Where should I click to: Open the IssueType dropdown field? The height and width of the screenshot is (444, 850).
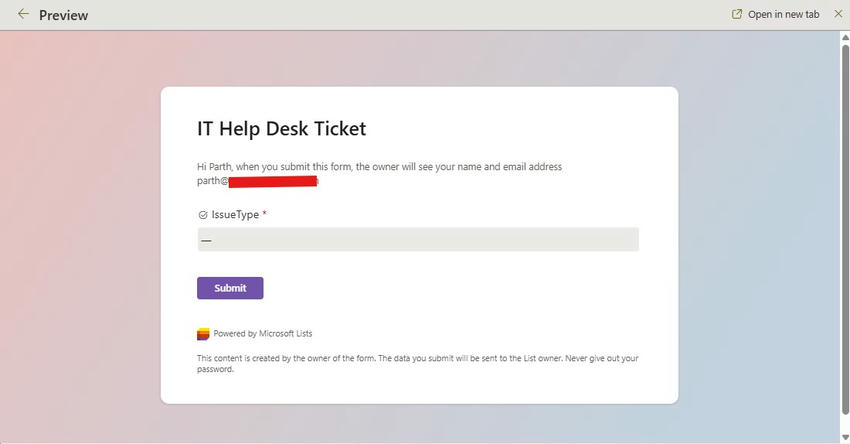pyautogui.click(x=417, y=240)
